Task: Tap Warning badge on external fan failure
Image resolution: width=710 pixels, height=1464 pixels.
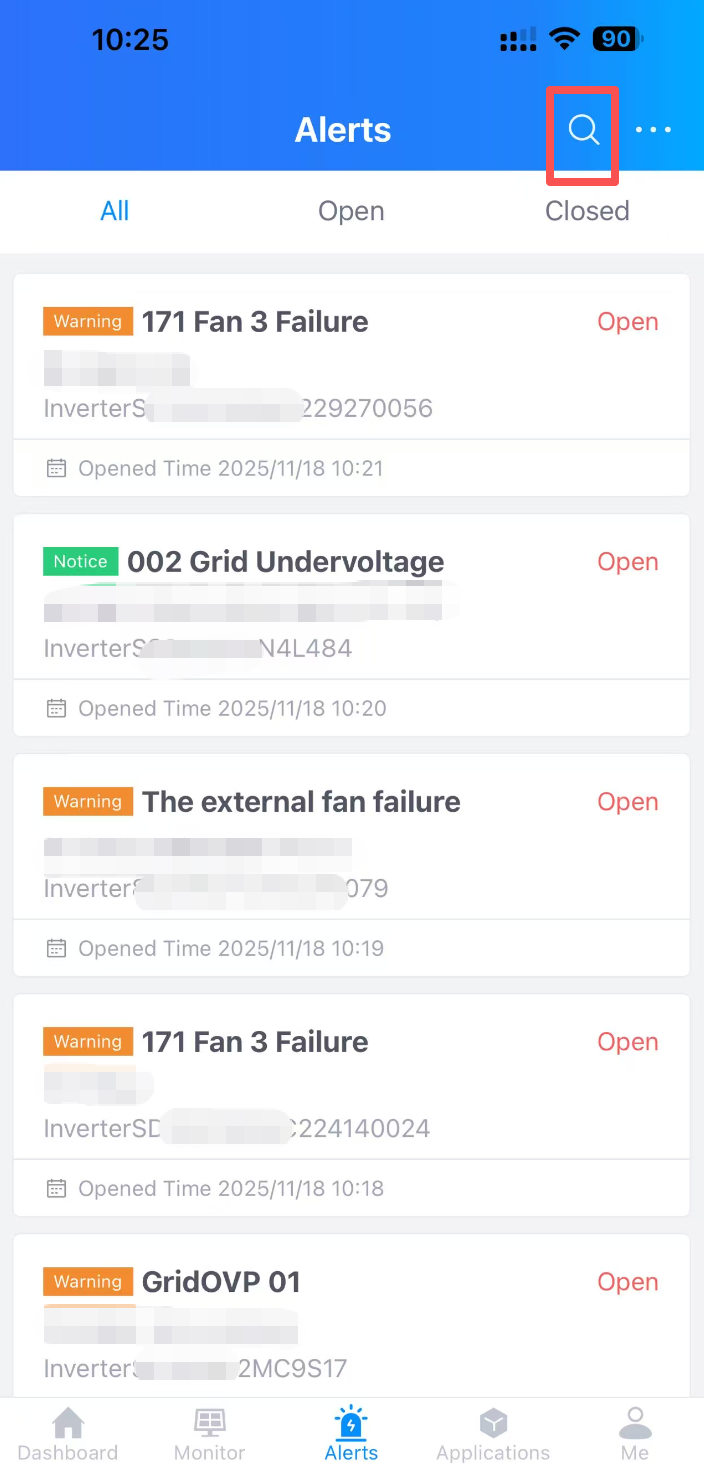Action: (88, 802)
